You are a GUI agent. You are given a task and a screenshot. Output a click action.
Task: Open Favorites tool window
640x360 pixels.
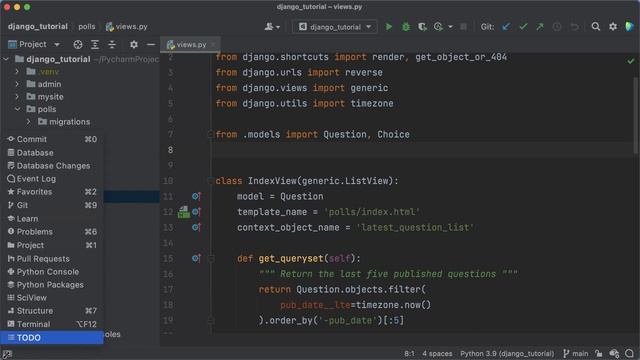pyautogui.click(x=52, y=192)
